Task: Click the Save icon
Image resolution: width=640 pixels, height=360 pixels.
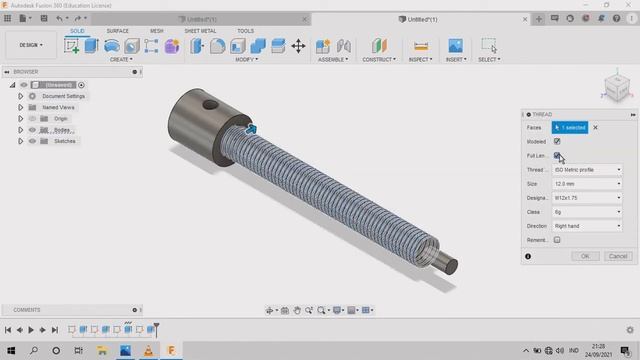Action: pyautogui.click(x=44, y=18)
